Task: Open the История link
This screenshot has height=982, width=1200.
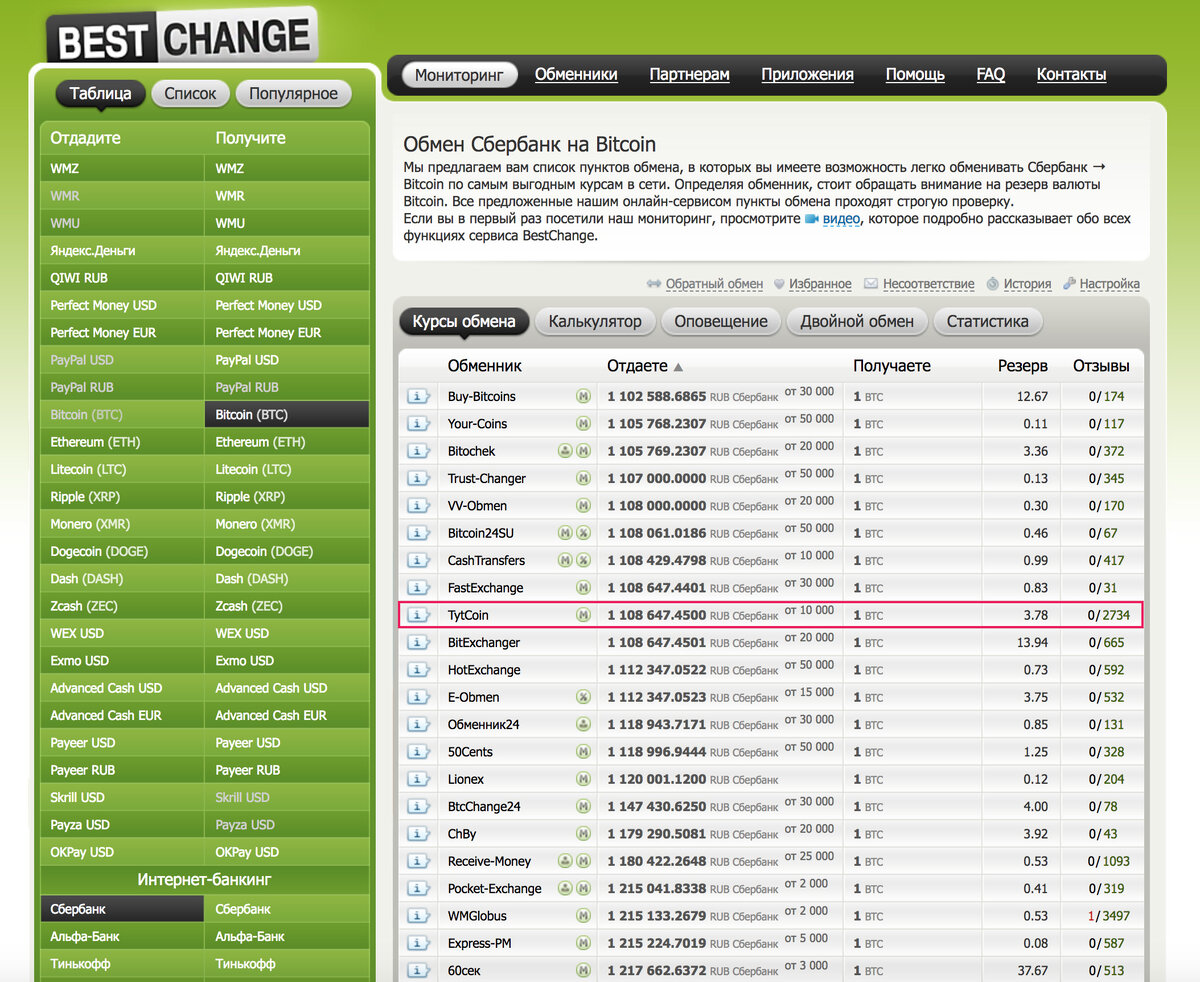Action: click(x=1027, y=284)
